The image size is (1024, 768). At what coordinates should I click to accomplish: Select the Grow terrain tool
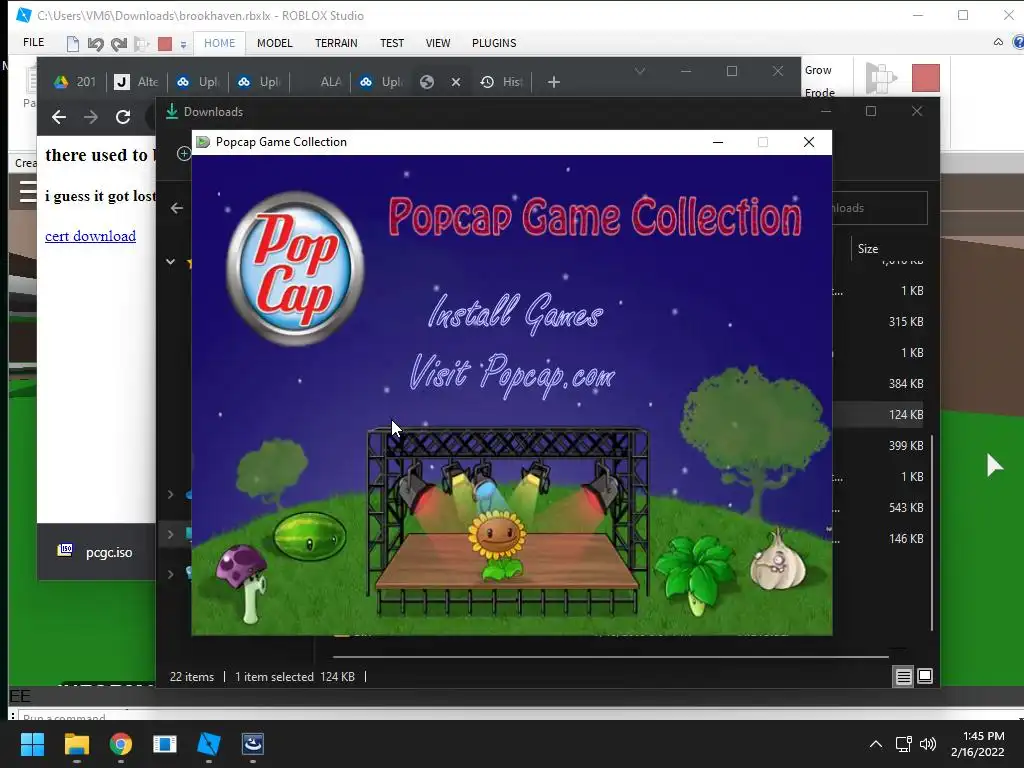click(818, 70)
